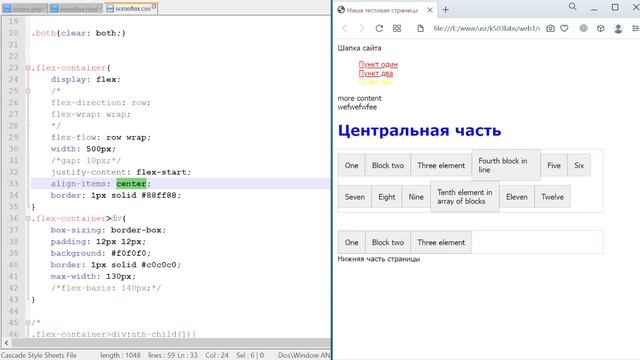This screenshot has width=640, height=360.
Task: Click the flex block Eight
Action: 387,197
